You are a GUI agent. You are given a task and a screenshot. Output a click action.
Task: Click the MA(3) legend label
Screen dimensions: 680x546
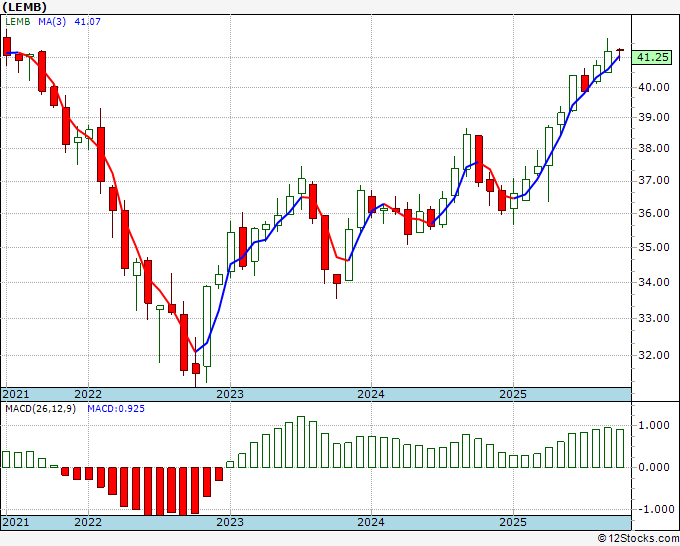point(52,22)
